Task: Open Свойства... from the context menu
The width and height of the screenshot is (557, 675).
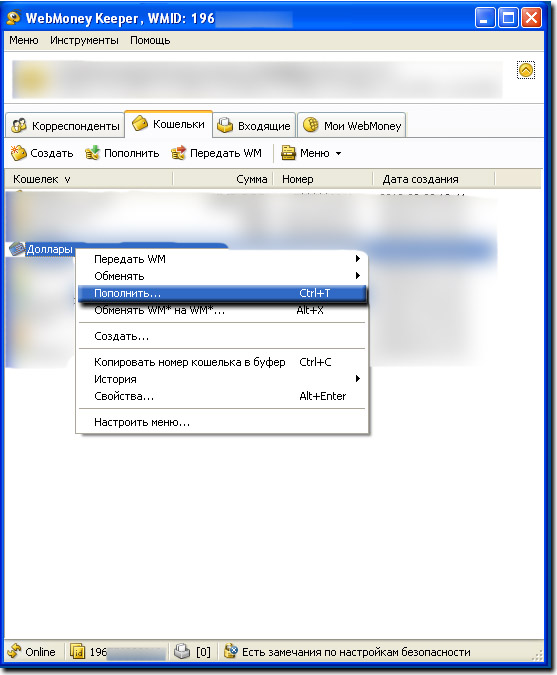Action: [x=222, y=396]
